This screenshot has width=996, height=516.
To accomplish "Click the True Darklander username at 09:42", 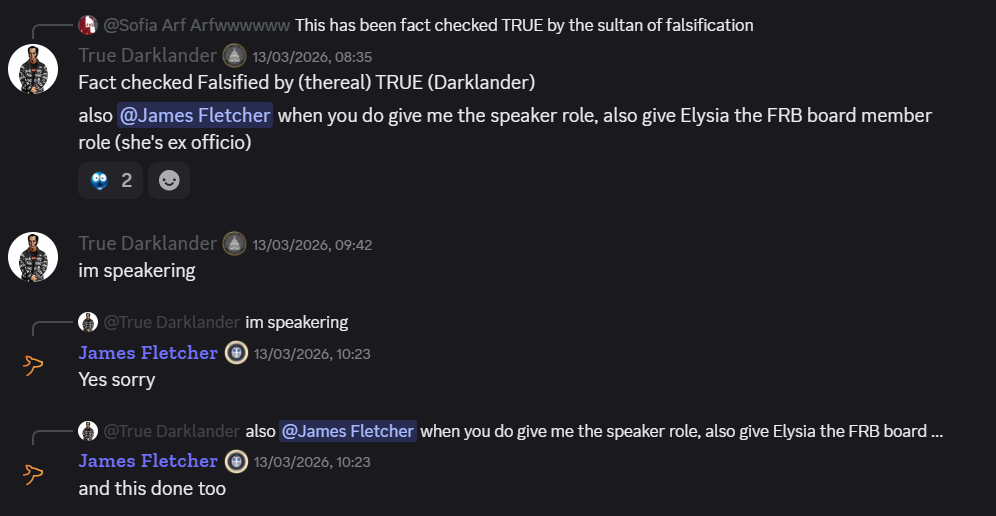I will pyautogui.click(x=148, y=243).
